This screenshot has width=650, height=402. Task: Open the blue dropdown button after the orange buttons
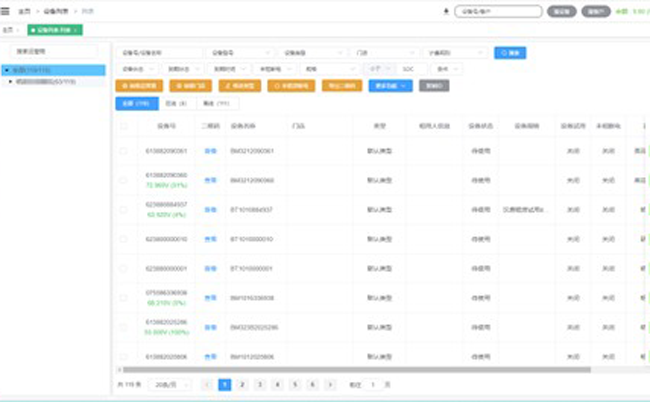pos(390,86)
